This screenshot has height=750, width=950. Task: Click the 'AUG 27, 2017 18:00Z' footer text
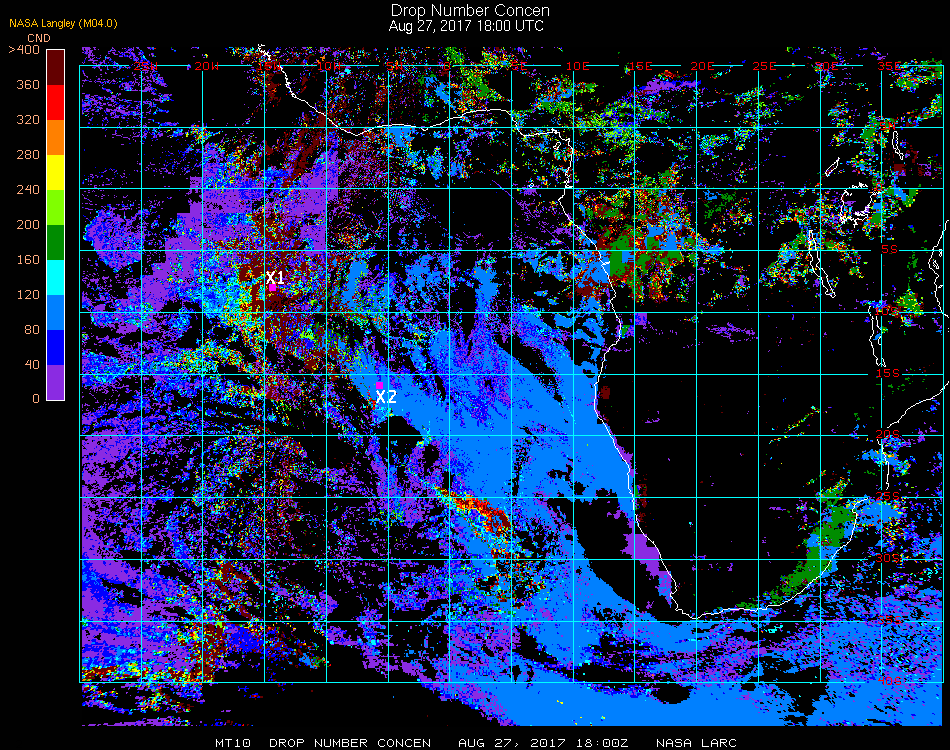pos(543,743)
